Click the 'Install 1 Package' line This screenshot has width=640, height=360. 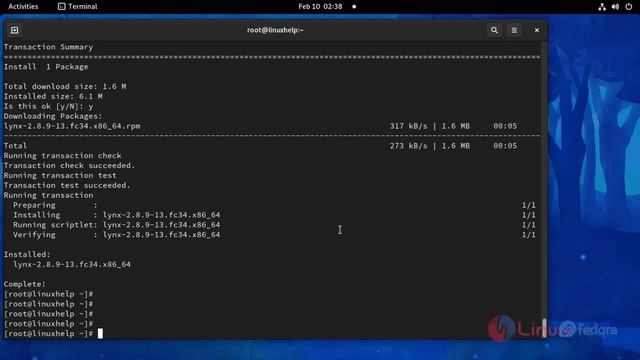coord(46,67)
